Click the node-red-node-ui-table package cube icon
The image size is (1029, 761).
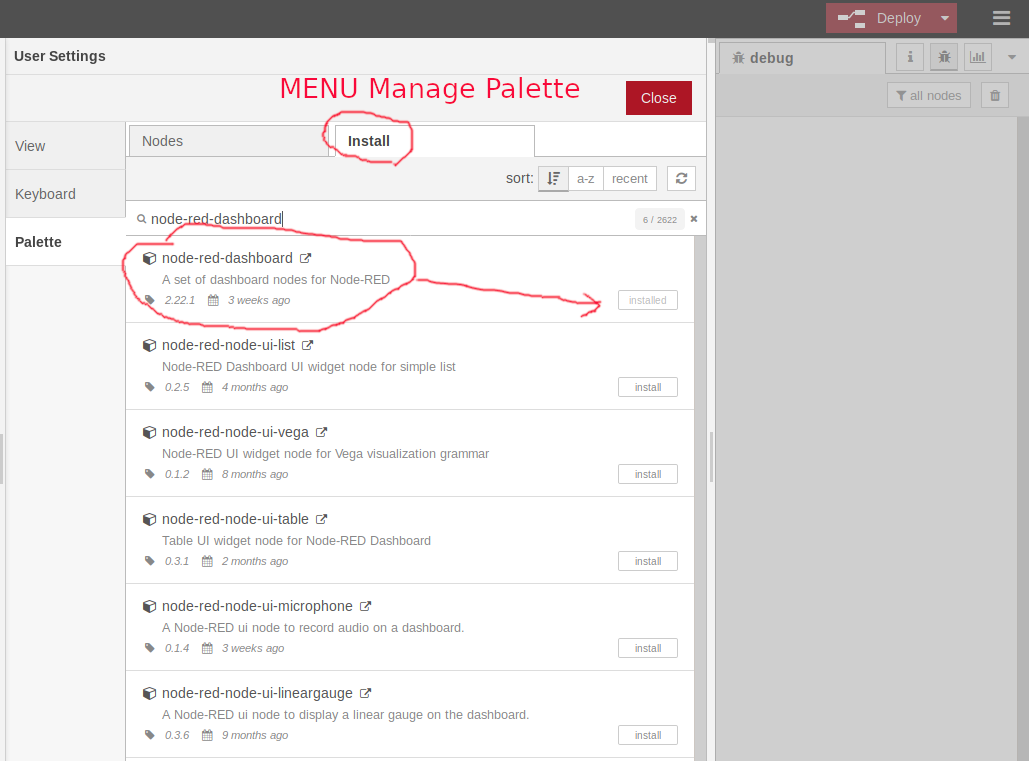(150, 520)
